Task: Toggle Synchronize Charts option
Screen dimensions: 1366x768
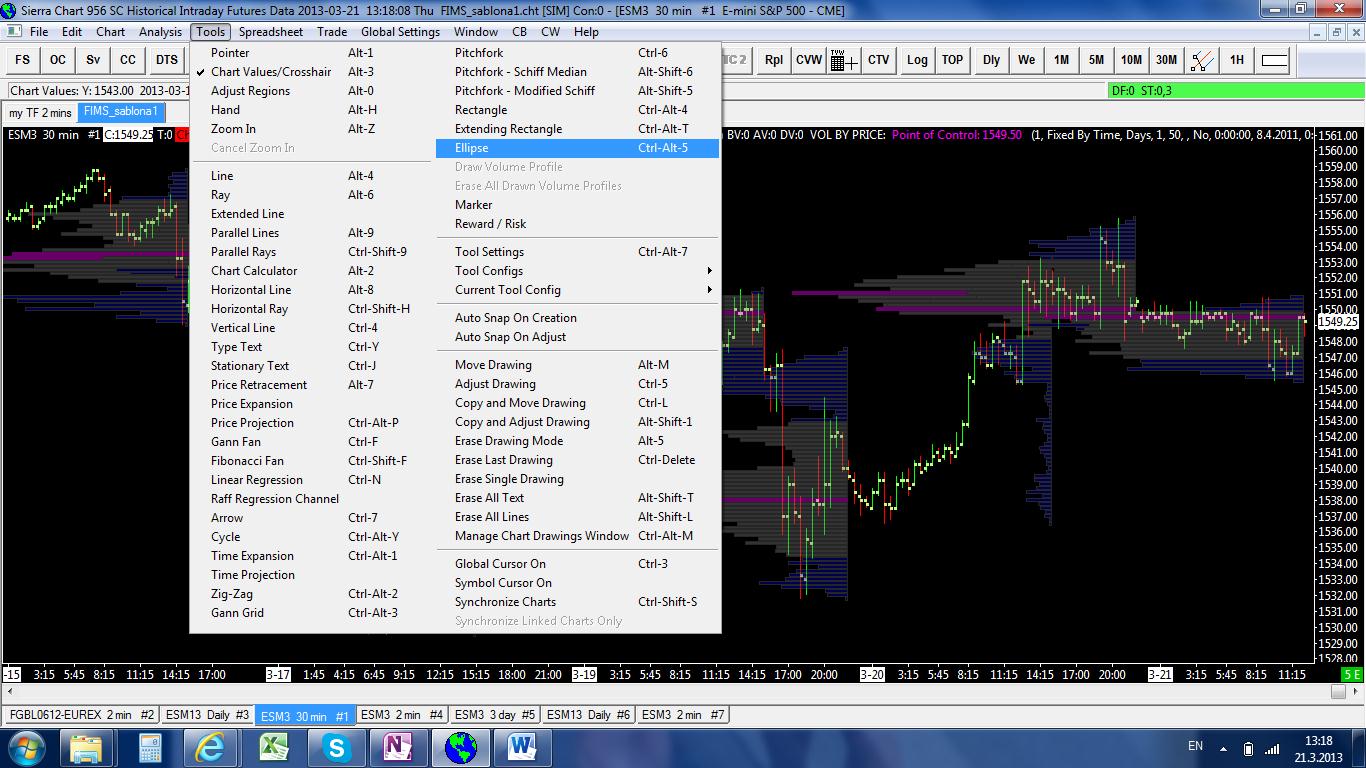Action: pos(505,602)
